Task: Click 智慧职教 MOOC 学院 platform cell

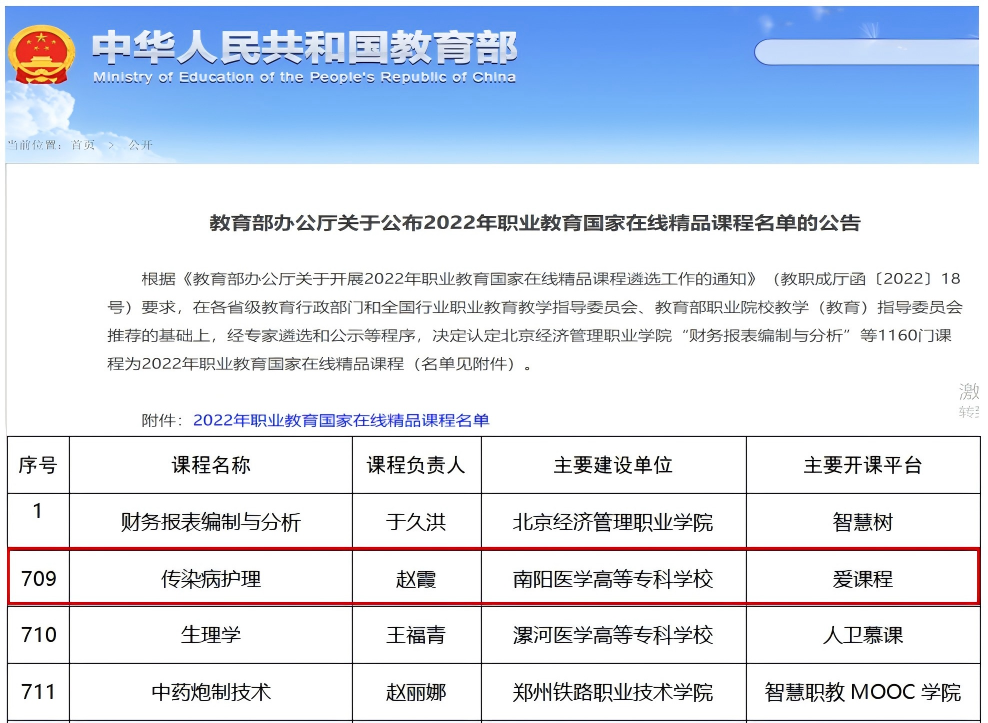Action: [862, 692]
